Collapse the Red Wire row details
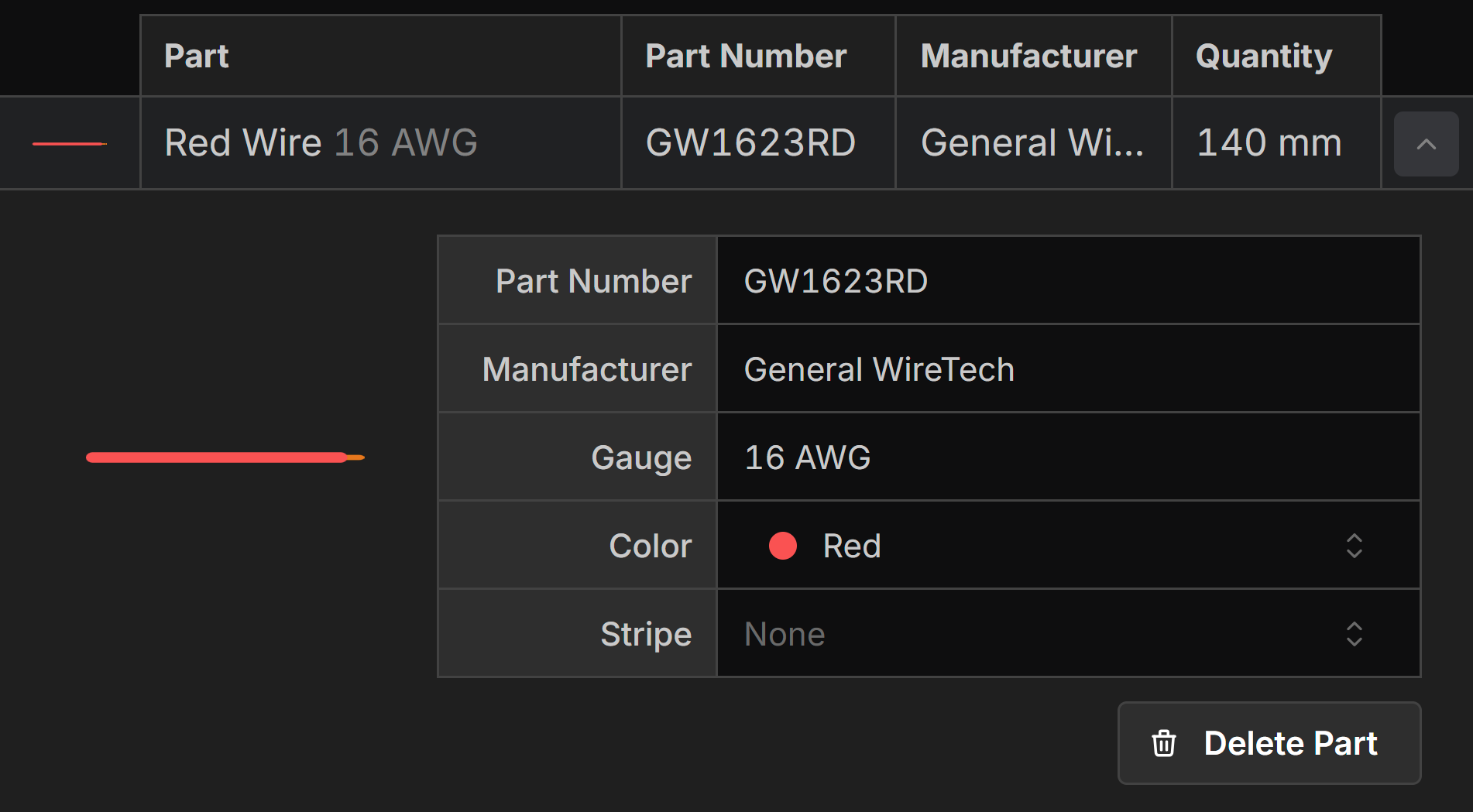Screen dimensions: 1473x812 (1426, 144)
